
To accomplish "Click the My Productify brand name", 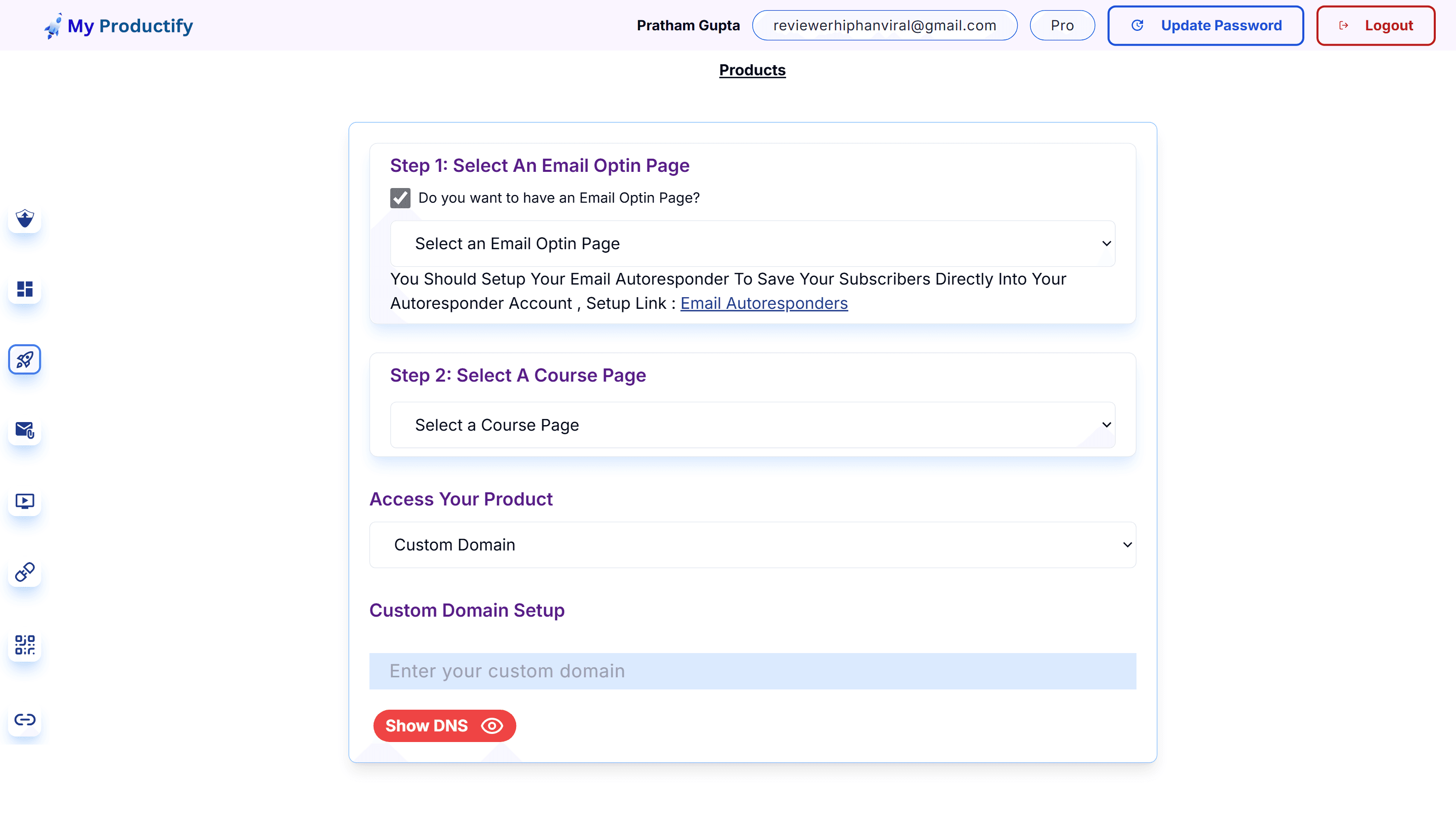I will [x=130, y=26].
